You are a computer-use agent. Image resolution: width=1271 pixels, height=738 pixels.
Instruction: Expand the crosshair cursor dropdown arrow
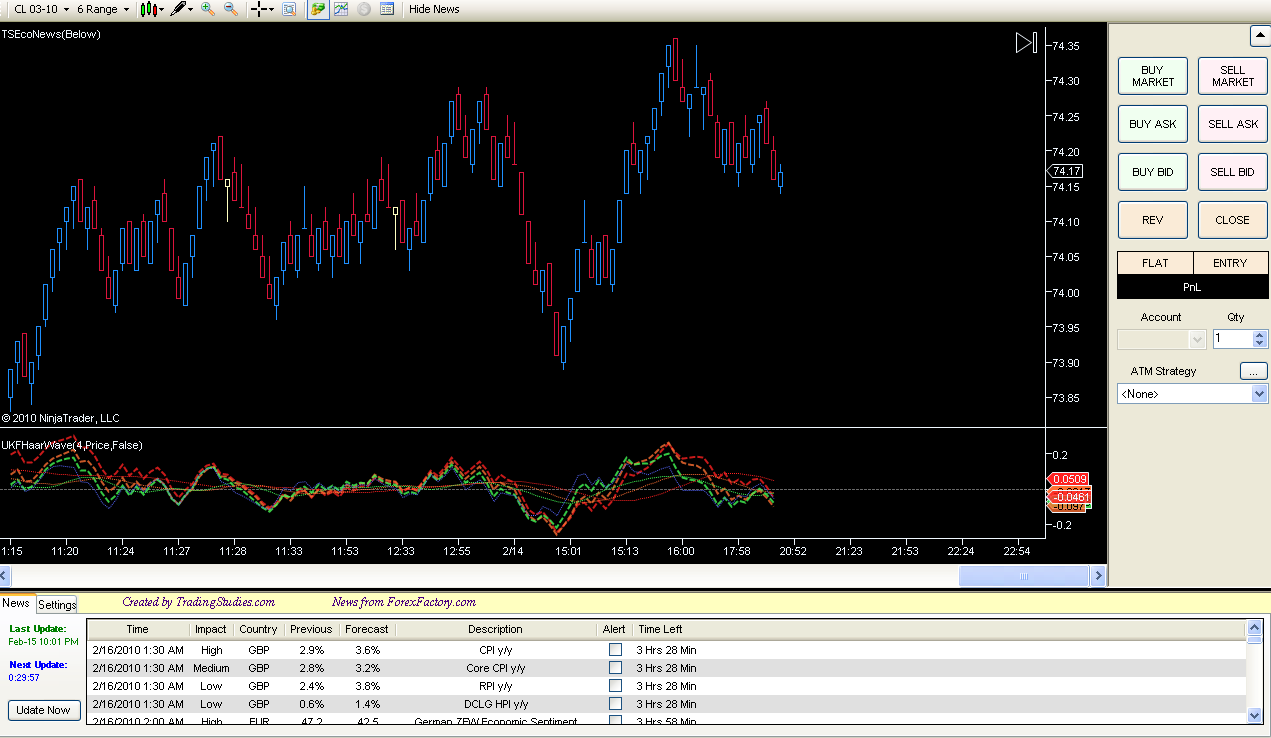(x=271, y=9)
